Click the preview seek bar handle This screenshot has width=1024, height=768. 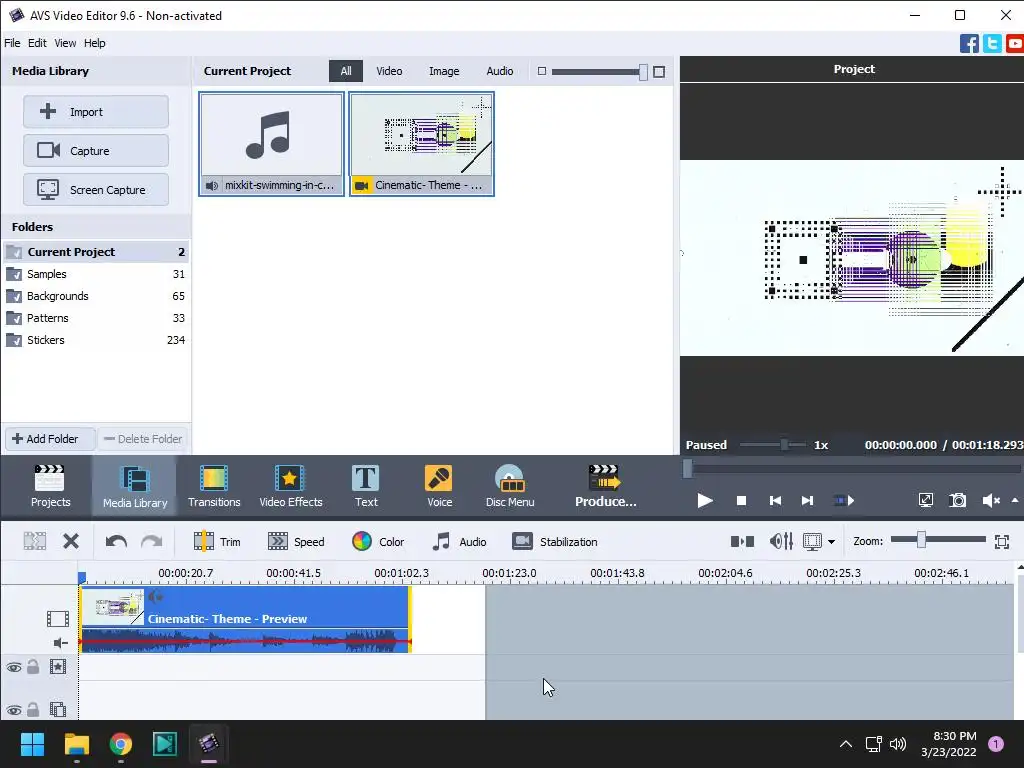point(688,468)
